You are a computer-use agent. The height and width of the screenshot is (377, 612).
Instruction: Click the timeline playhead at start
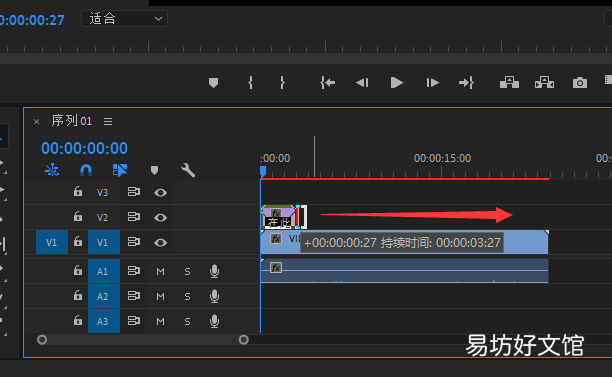[263, 171]
